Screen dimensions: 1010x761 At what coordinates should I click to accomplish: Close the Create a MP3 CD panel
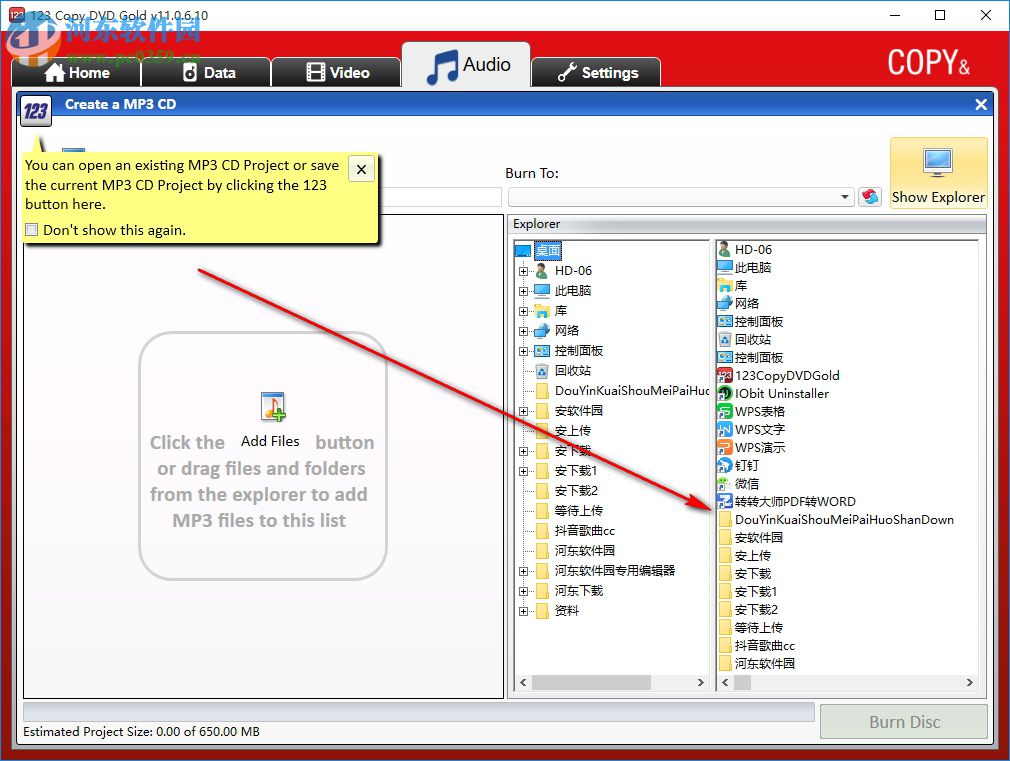pos(980,104)
